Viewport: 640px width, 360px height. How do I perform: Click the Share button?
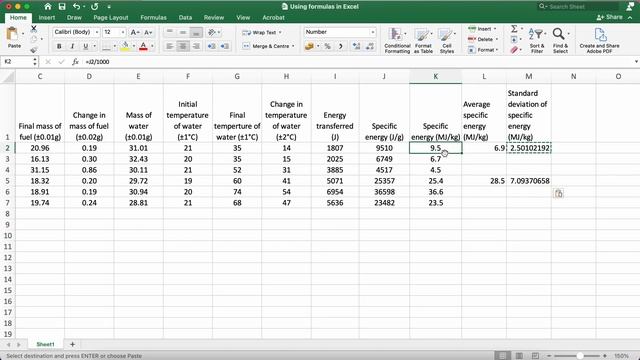(609, 17)
